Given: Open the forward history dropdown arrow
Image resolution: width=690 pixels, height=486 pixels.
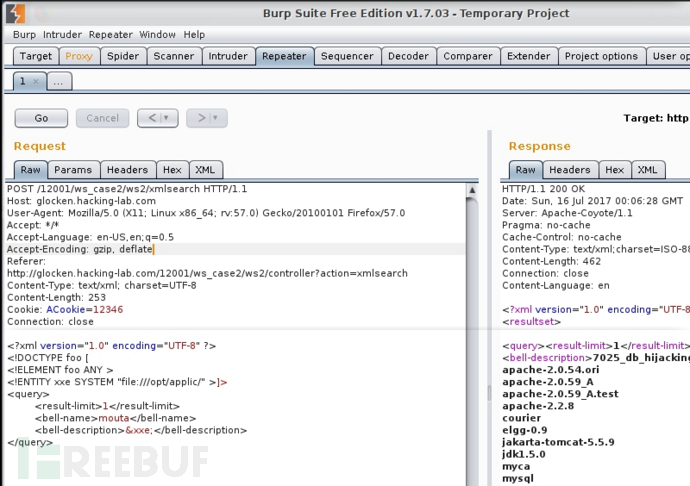Looking at the screenshot, I should click(x=216, y=118).
